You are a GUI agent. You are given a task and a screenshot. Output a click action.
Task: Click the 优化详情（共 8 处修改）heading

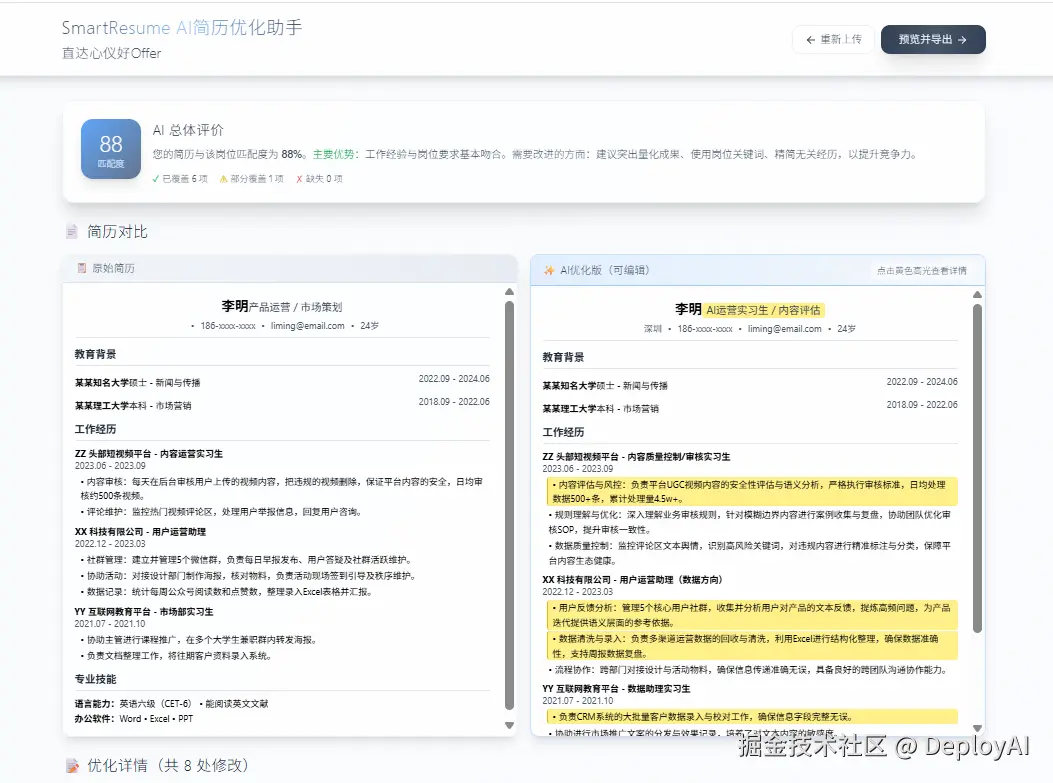point(168,766)
